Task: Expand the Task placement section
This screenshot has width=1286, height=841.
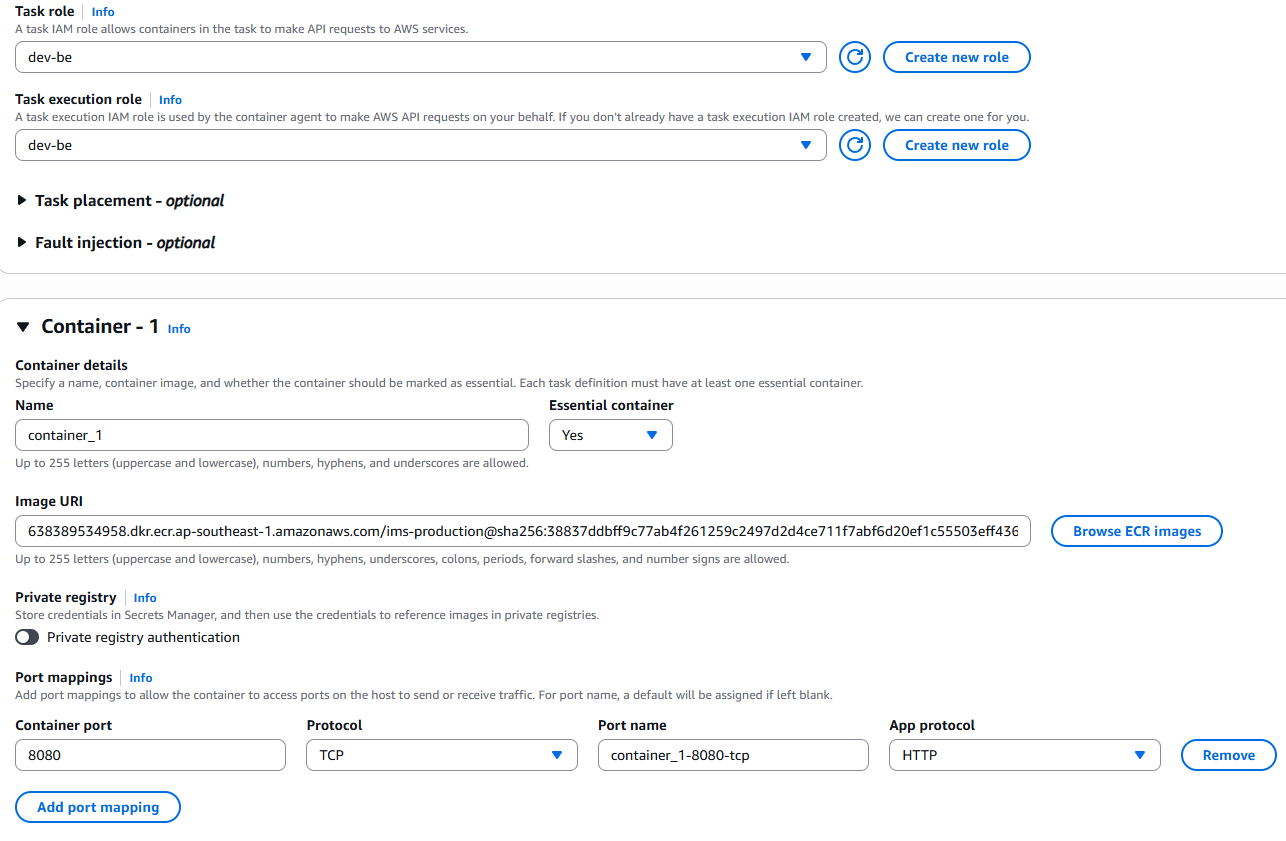Action: tap(22, 200)
